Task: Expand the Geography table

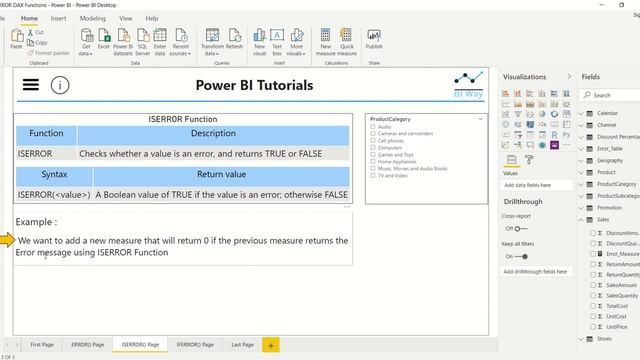Action: pyautogui.click(x=581, y=160)
